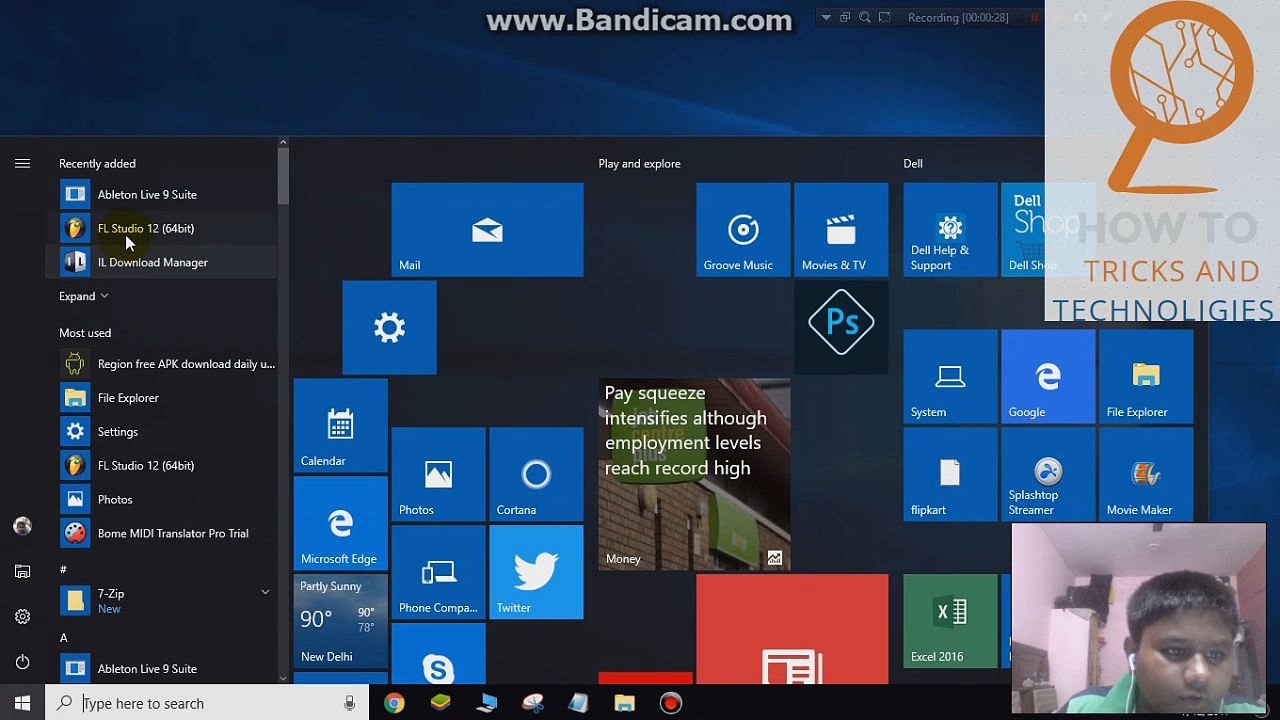This screenshot has width=1280, height=720.
Task: Launch the Movie Maker tile
Action: click(x=1146, y=474)
